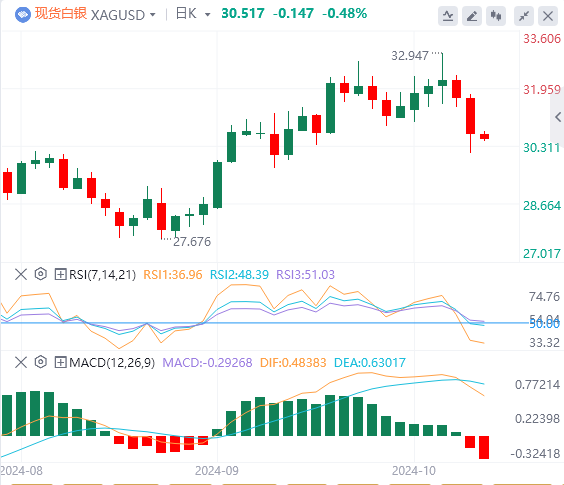
Task: Expand the RSI pane with plus icon
Action: point(60,275)
